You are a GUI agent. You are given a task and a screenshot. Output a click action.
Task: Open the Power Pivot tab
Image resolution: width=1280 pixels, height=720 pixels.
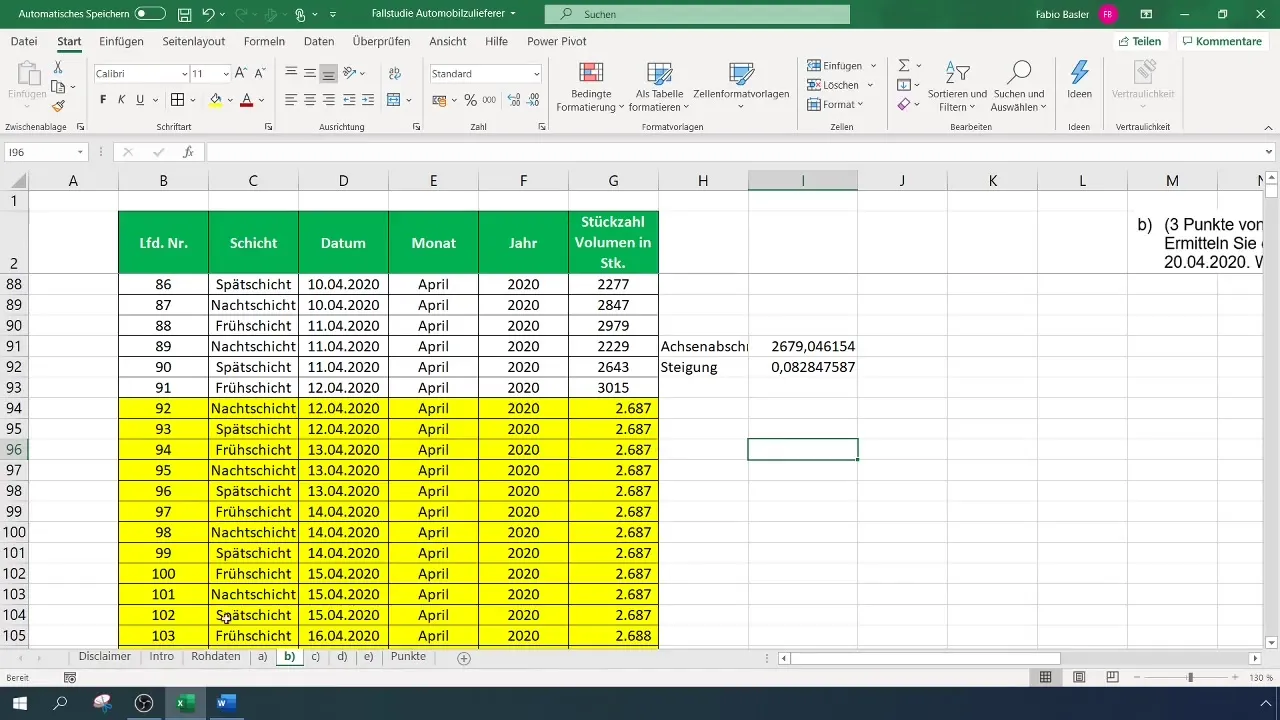[x=557, y=41]
